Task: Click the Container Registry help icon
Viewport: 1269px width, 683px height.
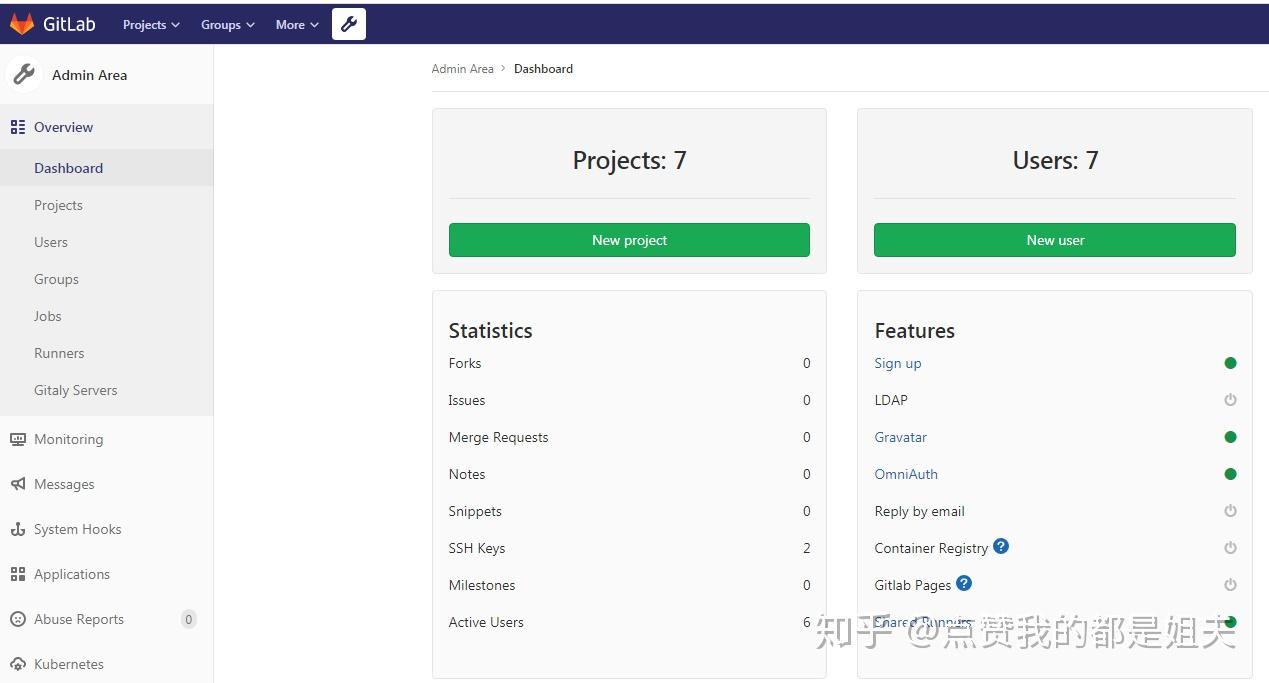Action: click(1001, 546)
